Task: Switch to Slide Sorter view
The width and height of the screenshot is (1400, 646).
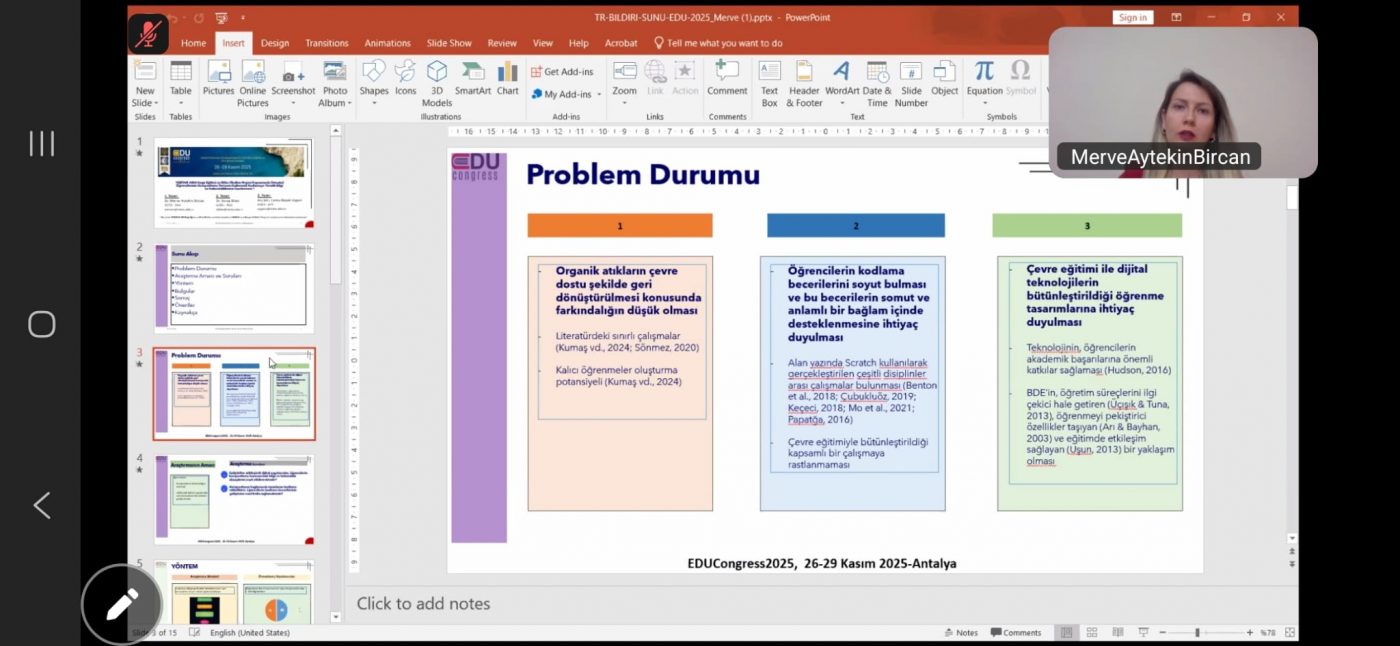Action: click(x=1090, y=632)
